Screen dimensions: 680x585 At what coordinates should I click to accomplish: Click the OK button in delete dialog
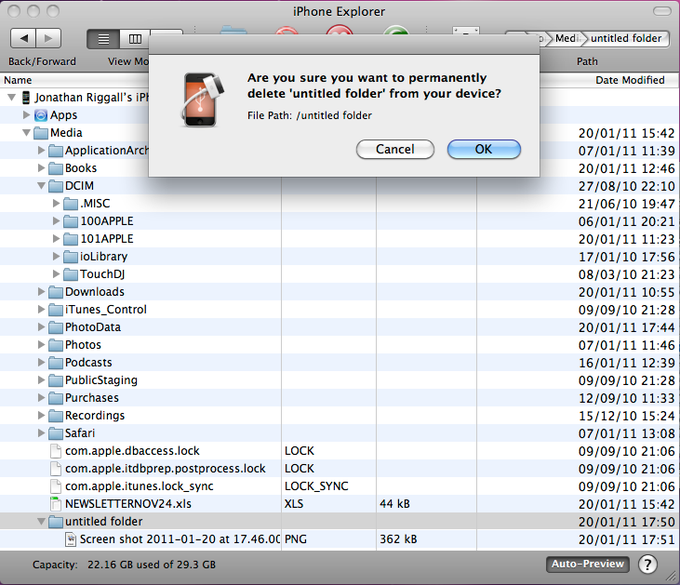coord(484,149)
